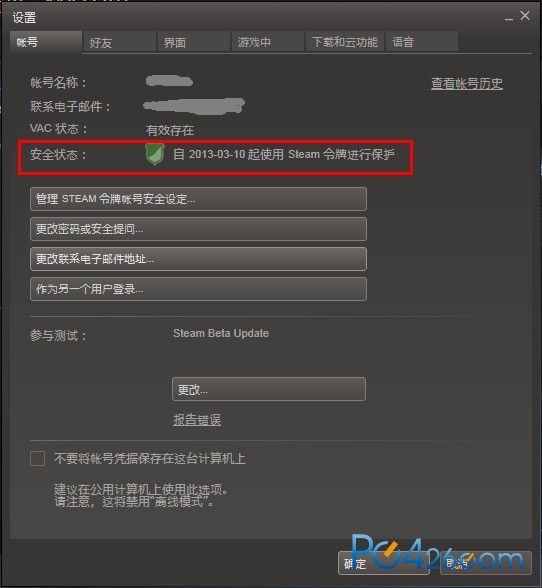
Task: Click the 查看帐号历史 link
Action: [x=467, y=83]
